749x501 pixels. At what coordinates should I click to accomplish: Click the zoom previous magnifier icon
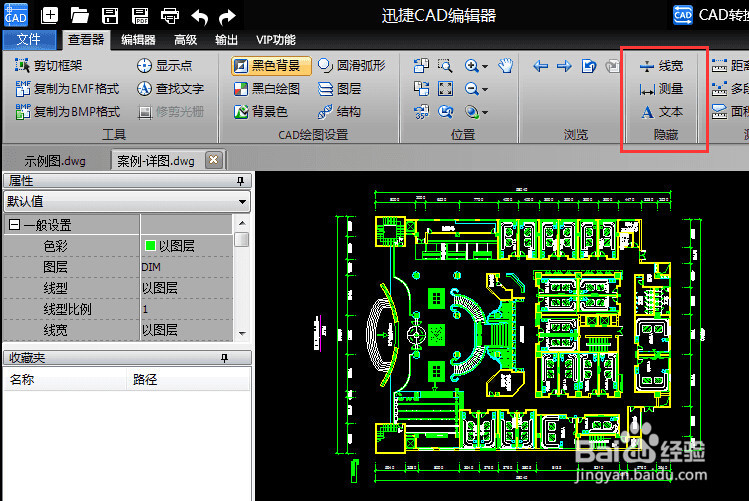click(x=445, y=112)
